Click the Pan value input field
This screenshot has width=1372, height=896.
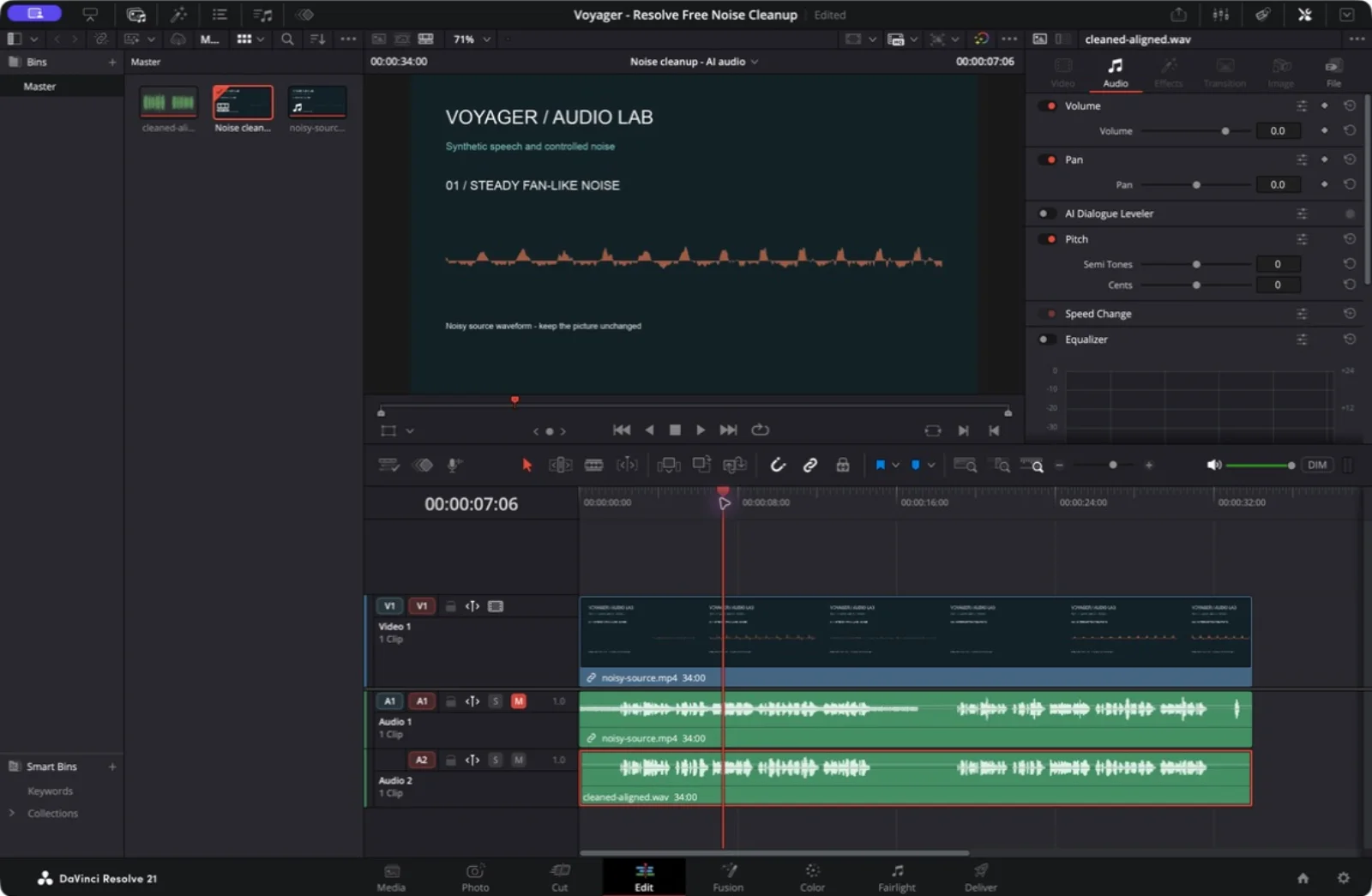1278,184
